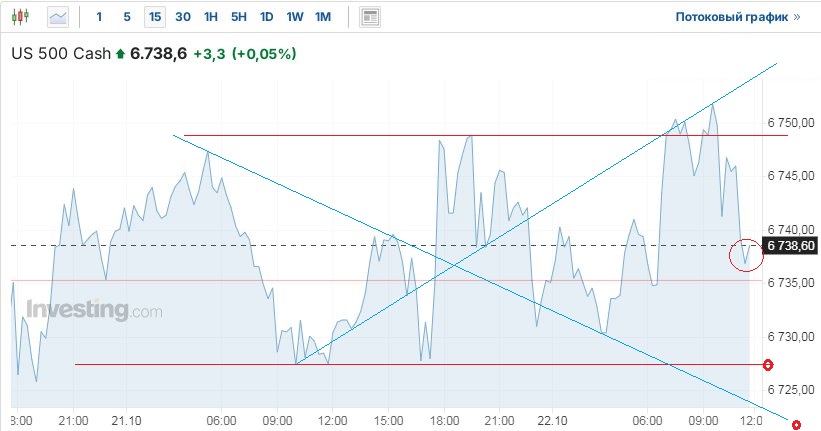Open the news layout icon in toolbar
This screenshot has width=821, height=431.
[370, 17]
